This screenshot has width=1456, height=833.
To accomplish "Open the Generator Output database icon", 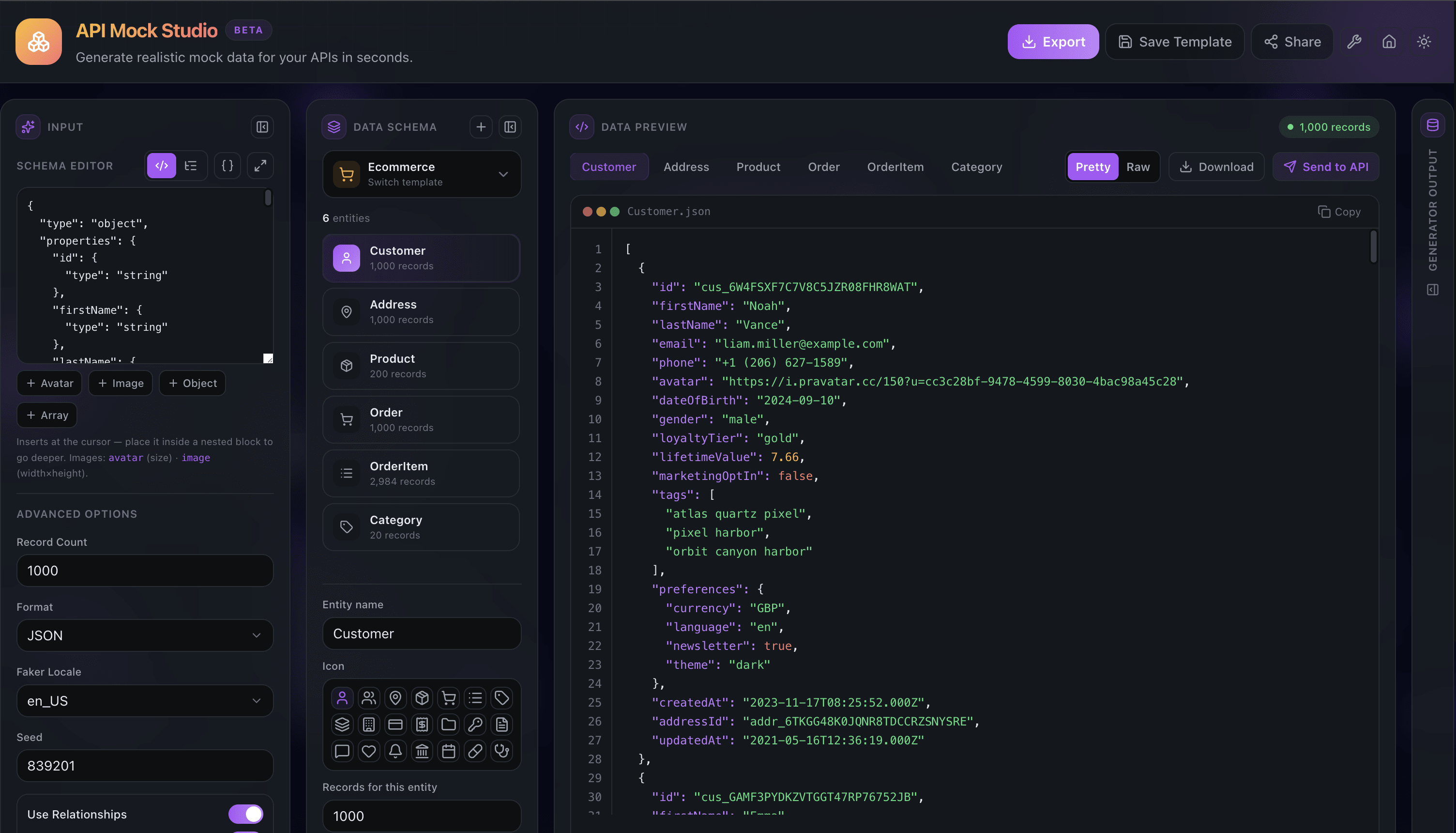I will (1433, 125).
